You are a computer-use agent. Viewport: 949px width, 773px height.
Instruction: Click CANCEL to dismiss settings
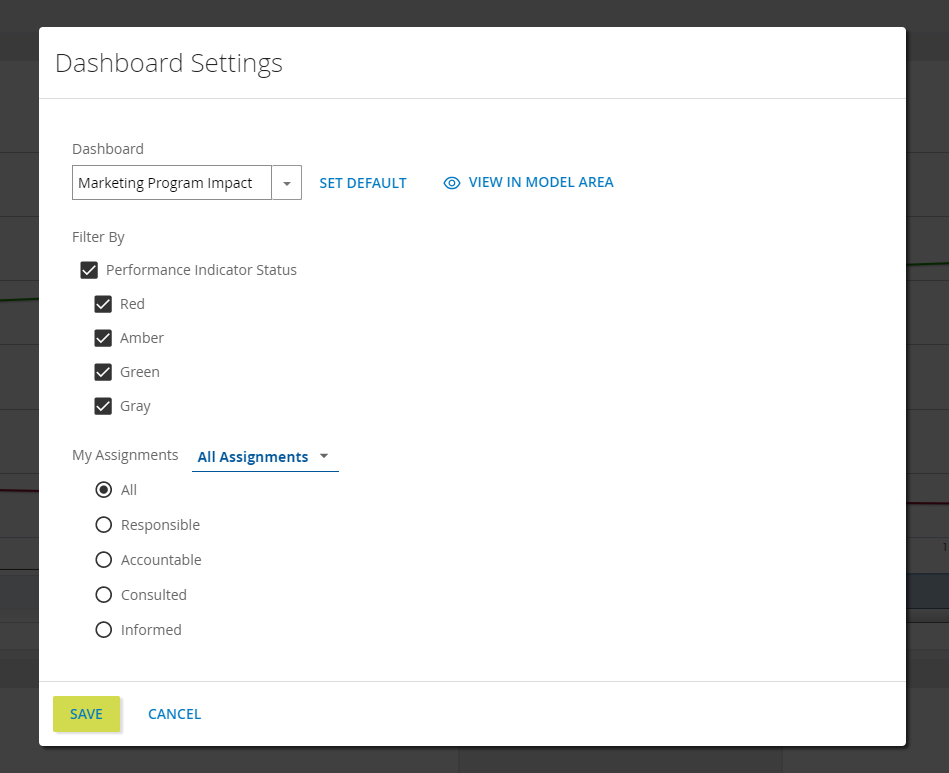click(x=175, y=714)
